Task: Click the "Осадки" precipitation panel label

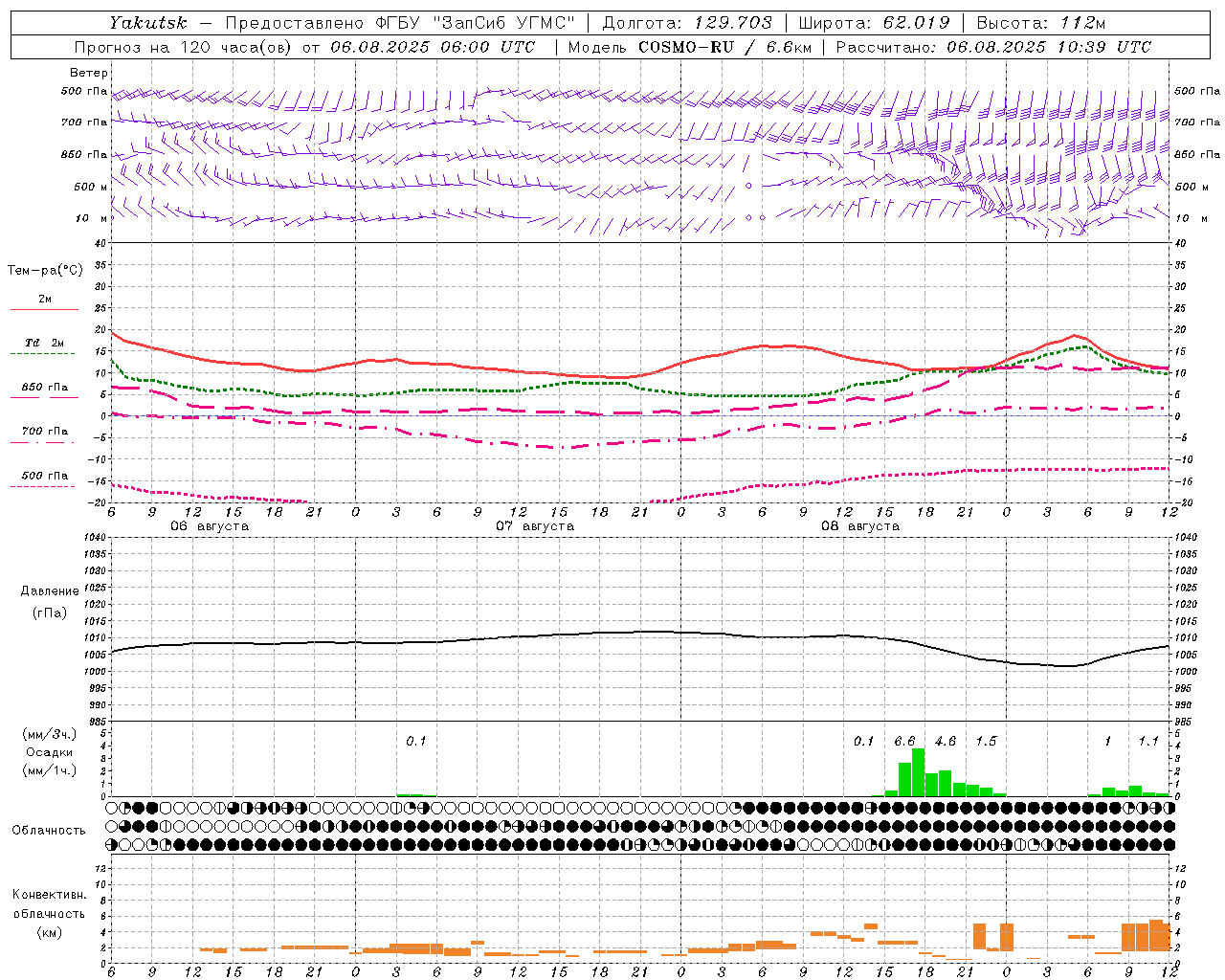Action: coord(49,752)
